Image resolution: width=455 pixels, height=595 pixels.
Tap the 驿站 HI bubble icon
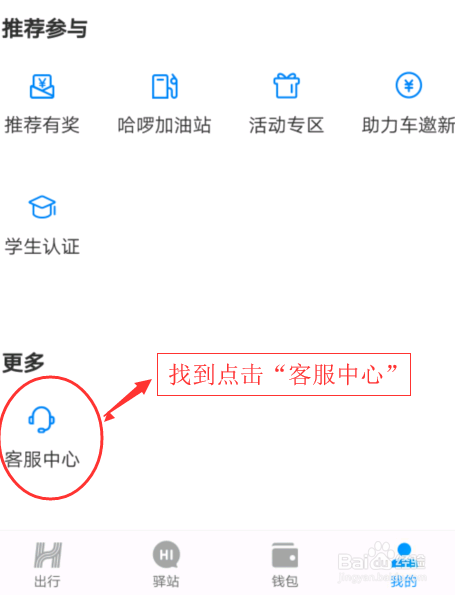[166, 555]
